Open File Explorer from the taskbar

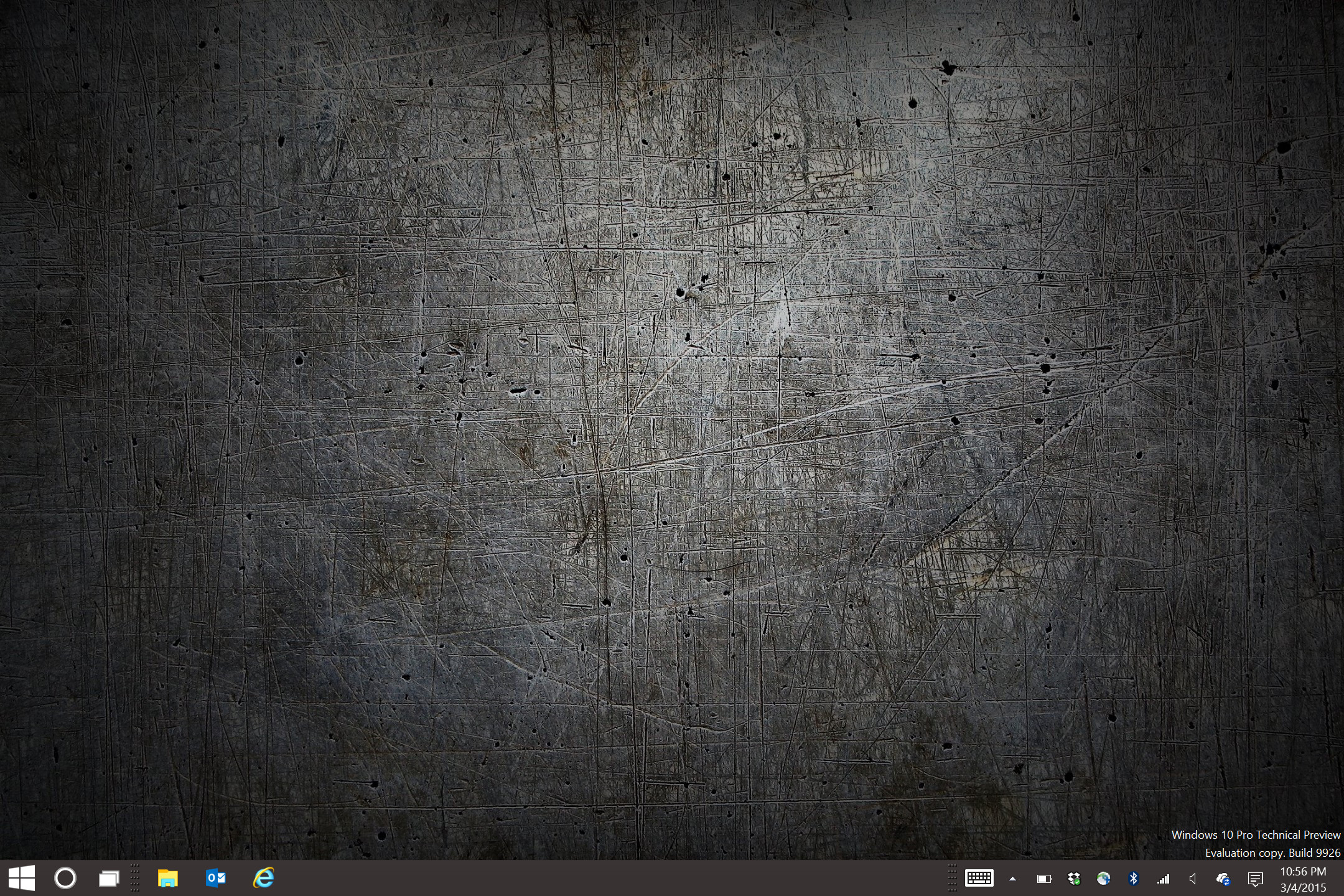168,878
